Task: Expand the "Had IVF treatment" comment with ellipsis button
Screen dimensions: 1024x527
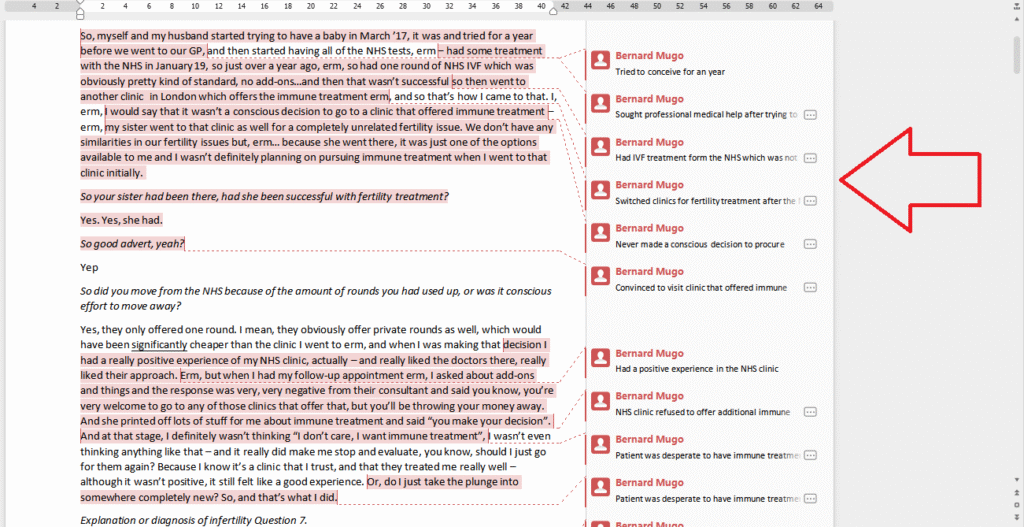Action: tap(810, 158)
